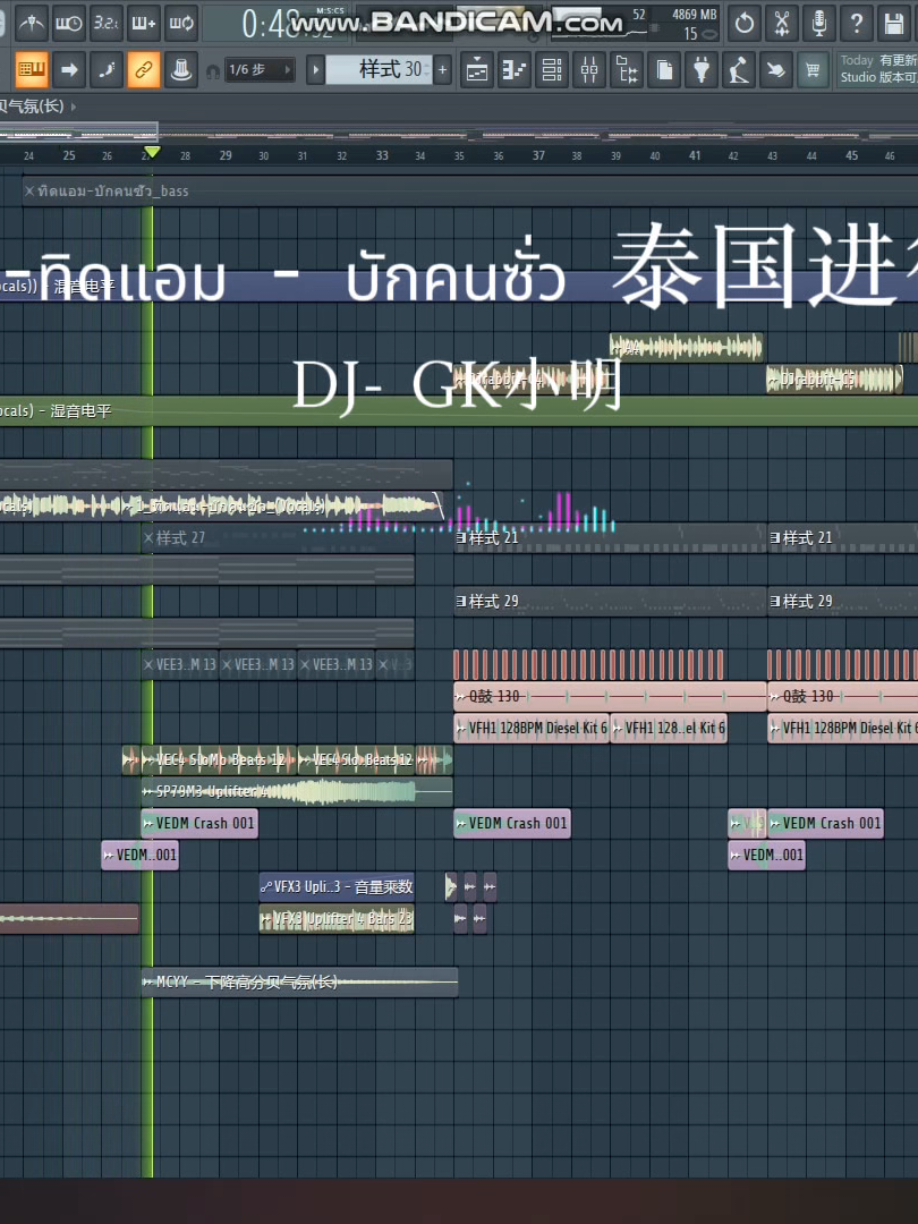
Task: Toggle the orange link chain button
Action: click(x=143, y=70)
